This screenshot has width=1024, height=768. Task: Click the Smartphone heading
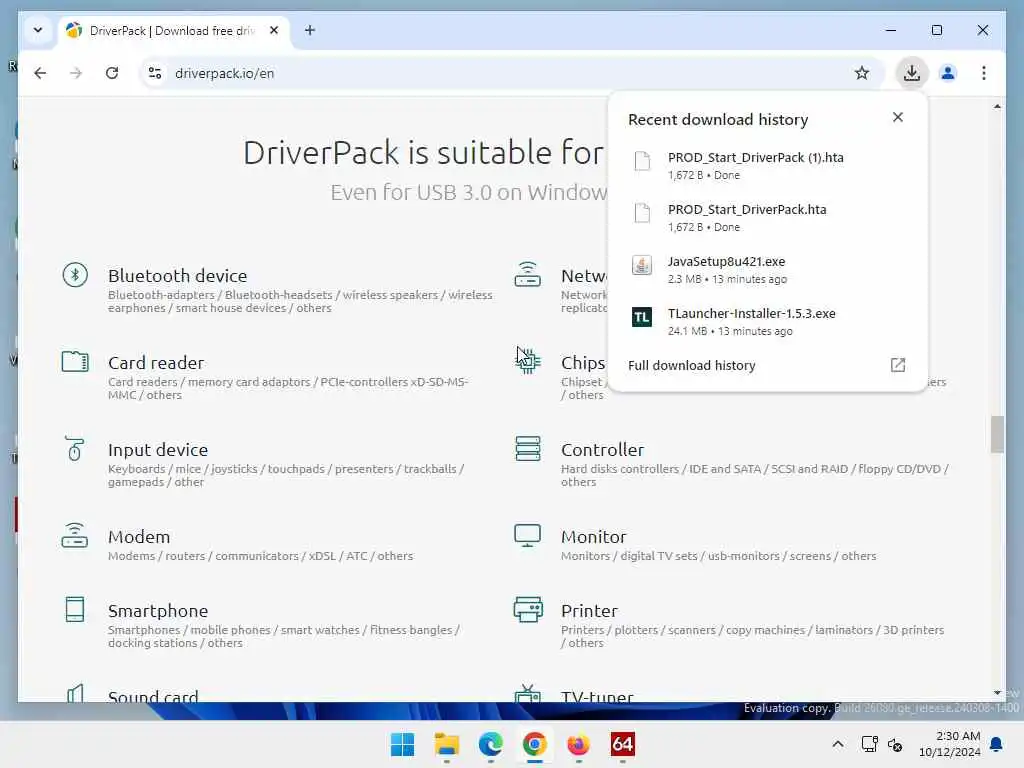point(158,611)
